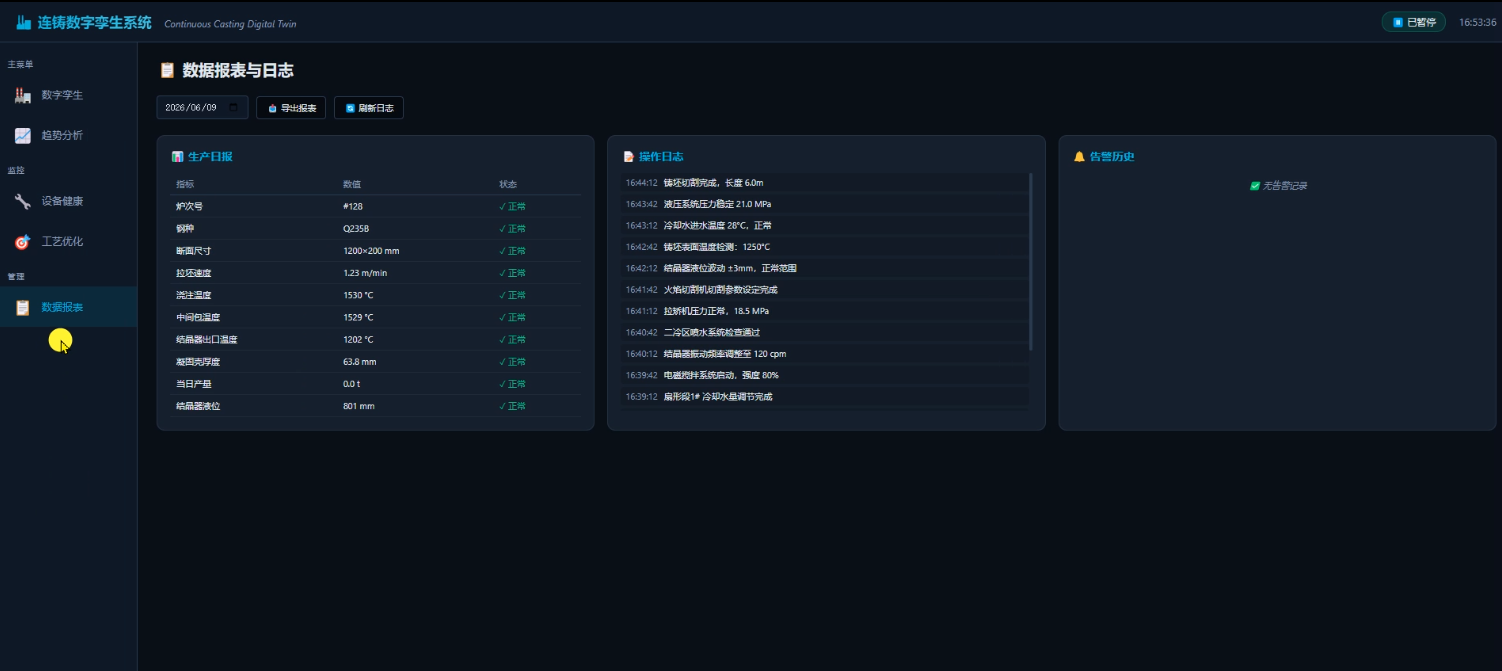Click the 已暂停 status button
1502x671 pixels.
point(1413,22)
